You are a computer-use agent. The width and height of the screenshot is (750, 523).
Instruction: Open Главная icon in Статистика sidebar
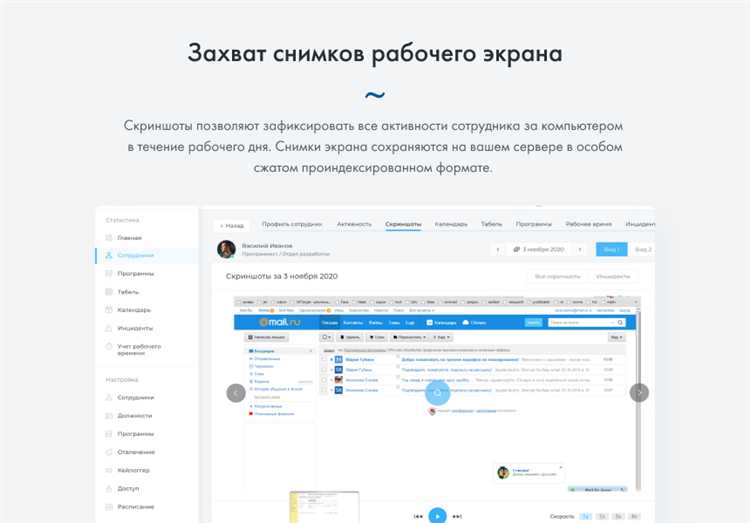109,238
